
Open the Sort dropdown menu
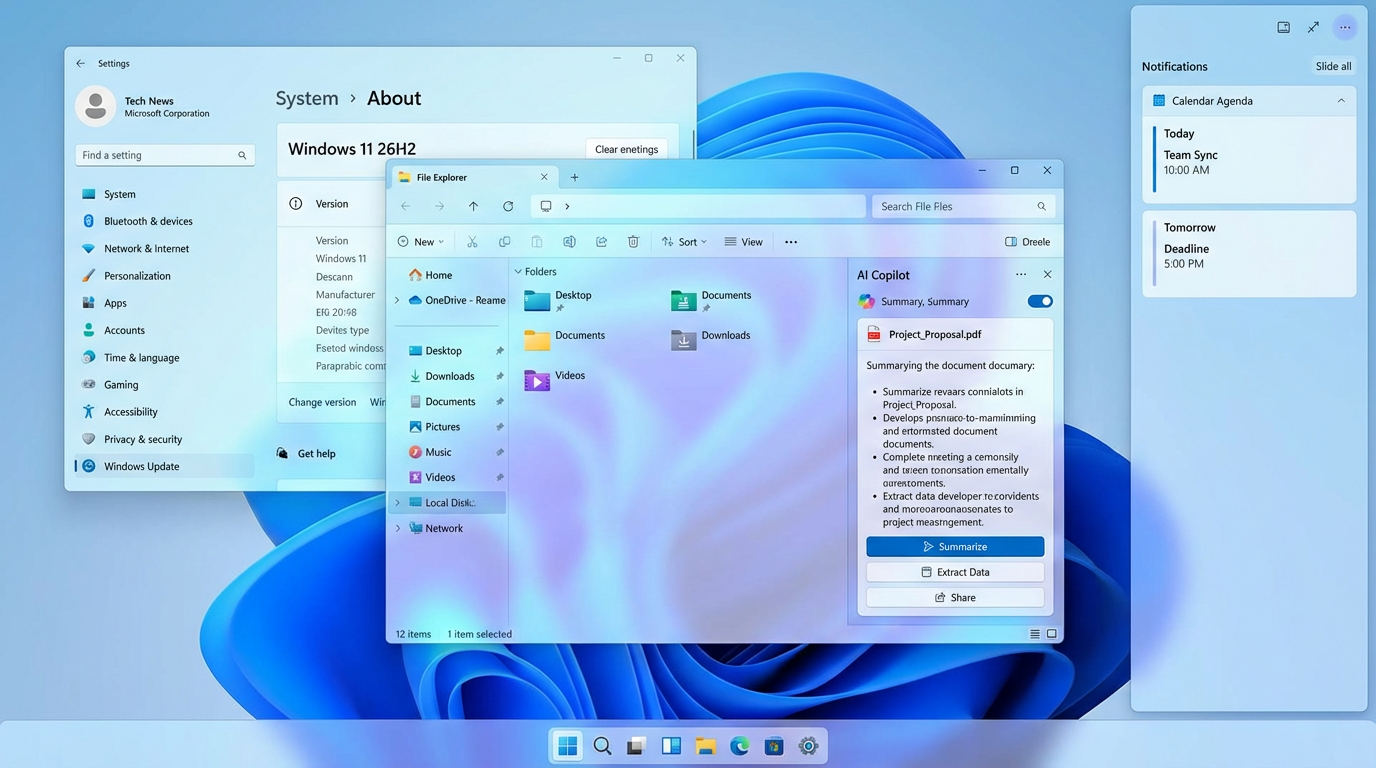[685, 242]
